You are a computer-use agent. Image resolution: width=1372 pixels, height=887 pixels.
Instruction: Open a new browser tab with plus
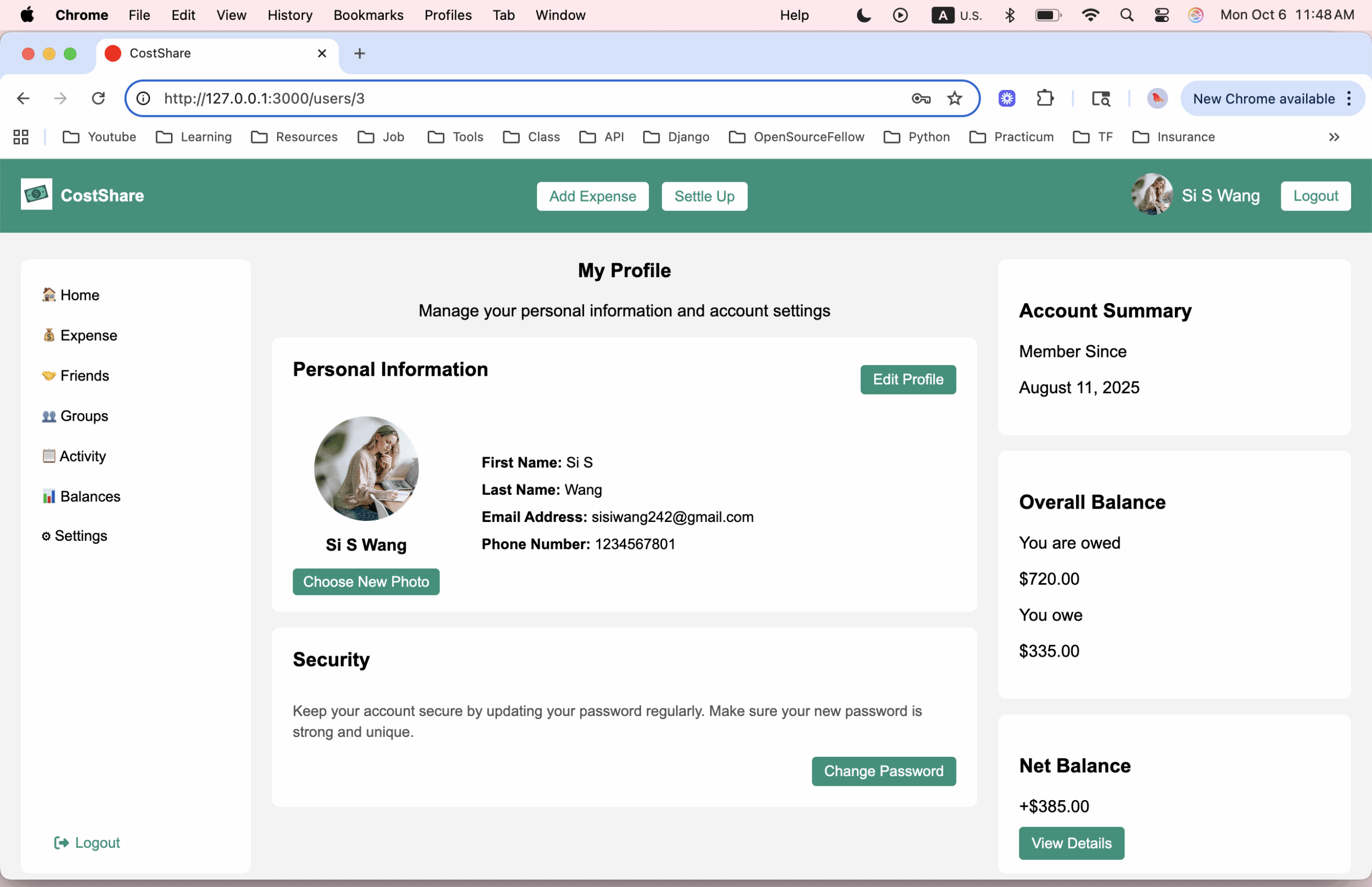(x=360, y=54)
